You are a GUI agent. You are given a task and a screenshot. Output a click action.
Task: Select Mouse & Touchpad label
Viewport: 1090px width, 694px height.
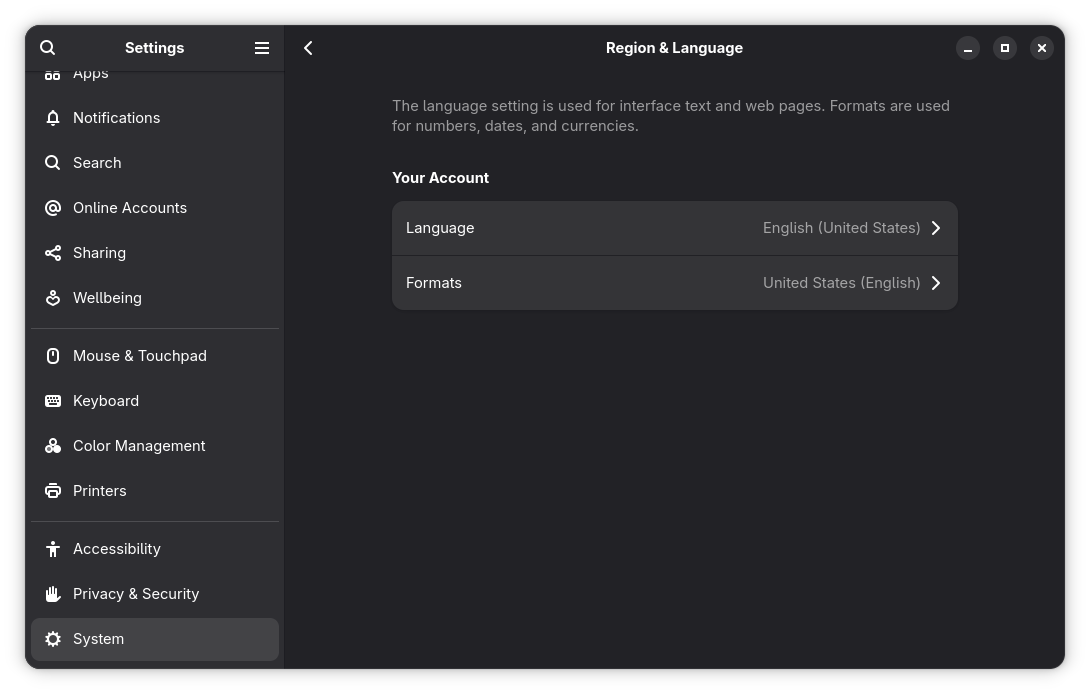140,356
